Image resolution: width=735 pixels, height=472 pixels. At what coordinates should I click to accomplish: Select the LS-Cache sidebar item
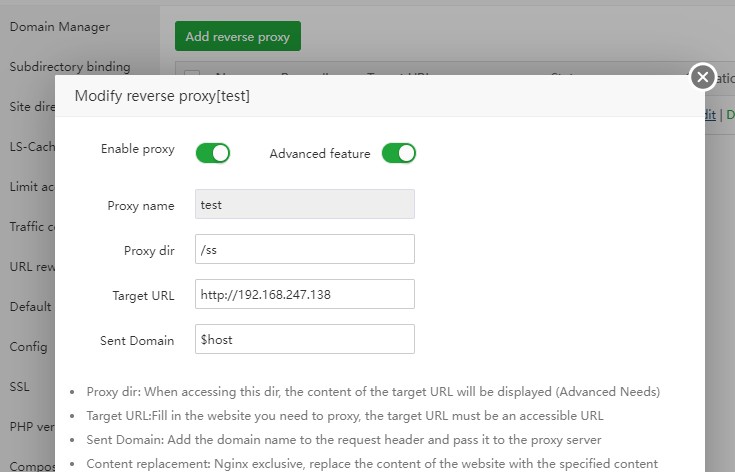pyautogui.click(x=32, y=147)
